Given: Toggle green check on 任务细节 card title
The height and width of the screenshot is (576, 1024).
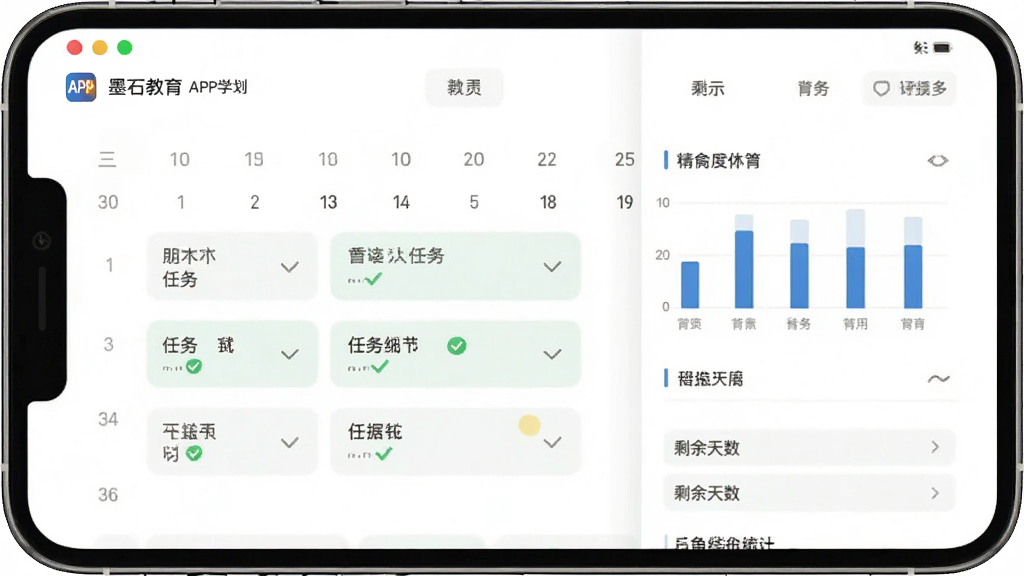Looking at the screenshot, I should (456, 345).
